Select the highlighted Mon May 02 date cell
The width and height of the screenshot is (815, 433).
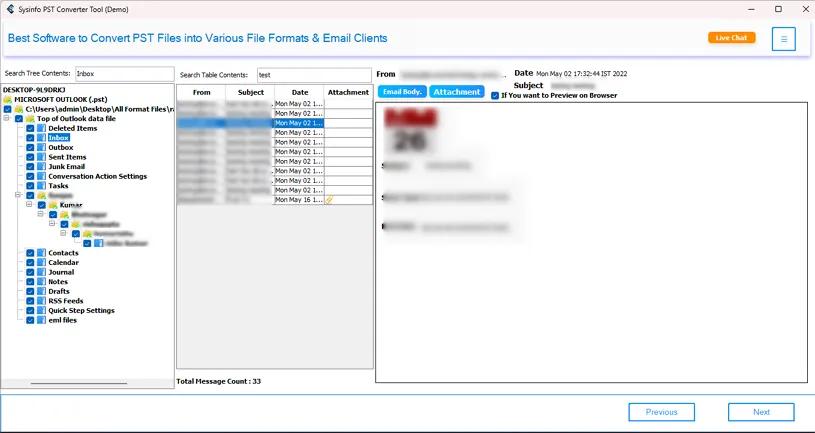(299, 123)
